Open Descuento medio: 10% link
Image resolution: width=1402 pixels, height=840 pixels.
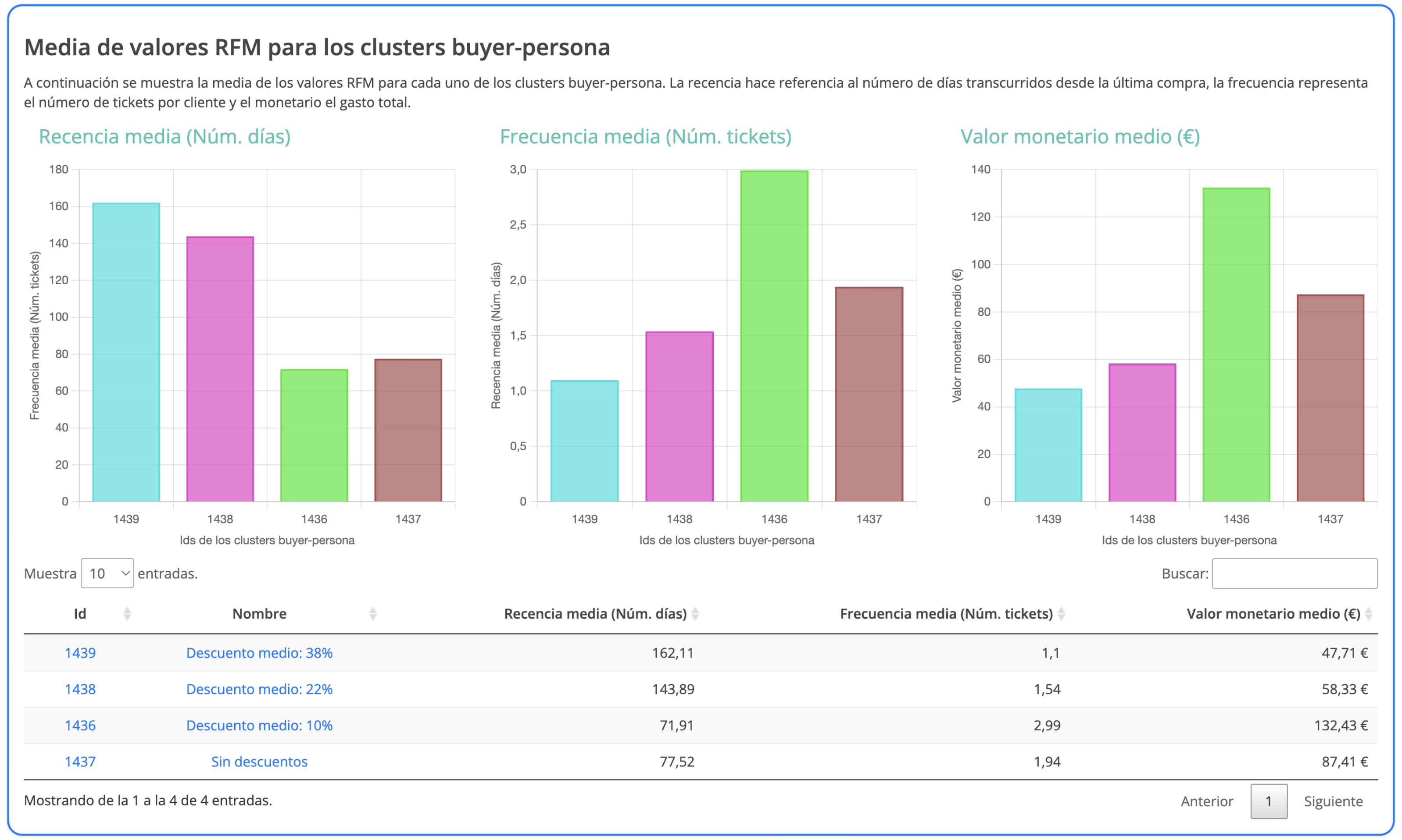click(x=259, y=725)
